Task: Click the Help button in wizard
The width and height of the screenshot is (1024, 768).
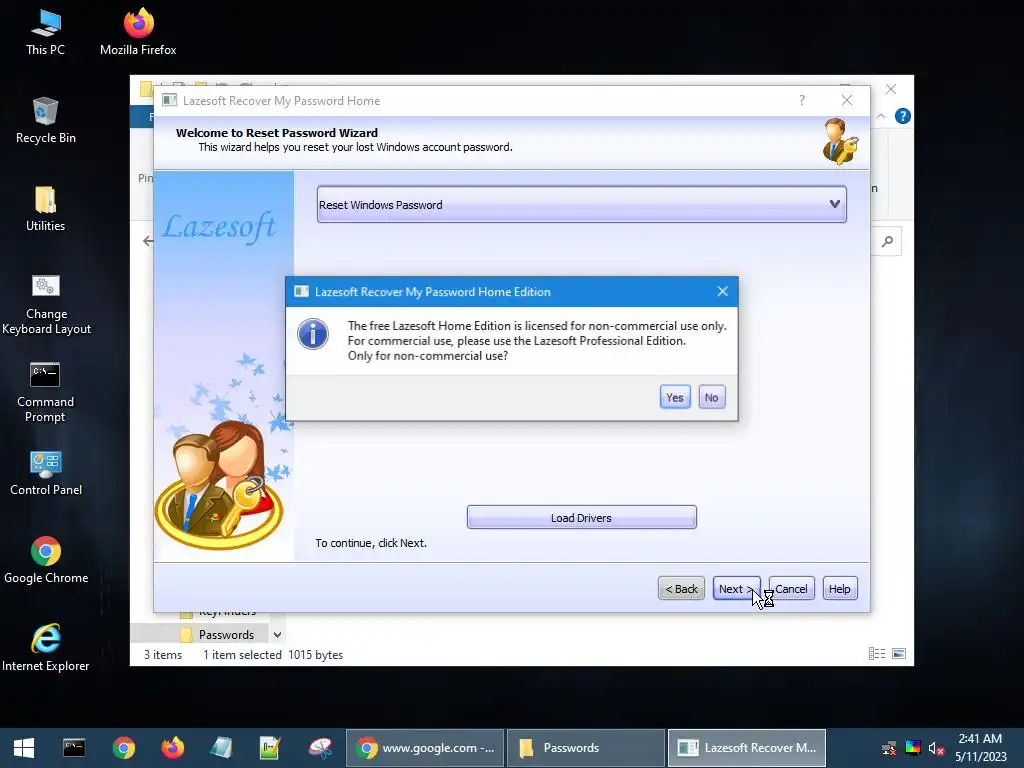Action: (x=839, y=588)
